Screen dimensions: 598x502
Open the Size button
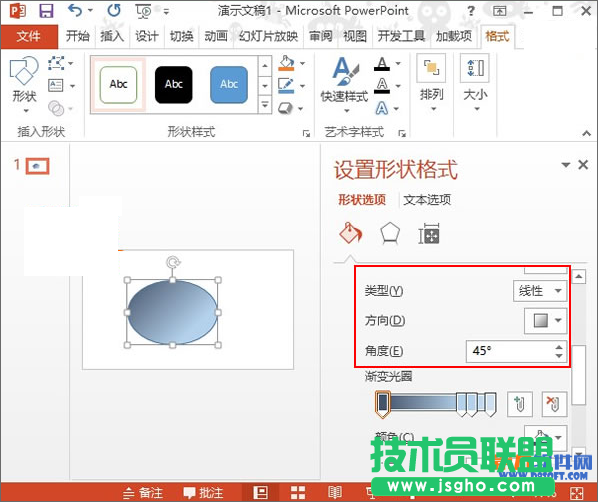click(475, 84)
